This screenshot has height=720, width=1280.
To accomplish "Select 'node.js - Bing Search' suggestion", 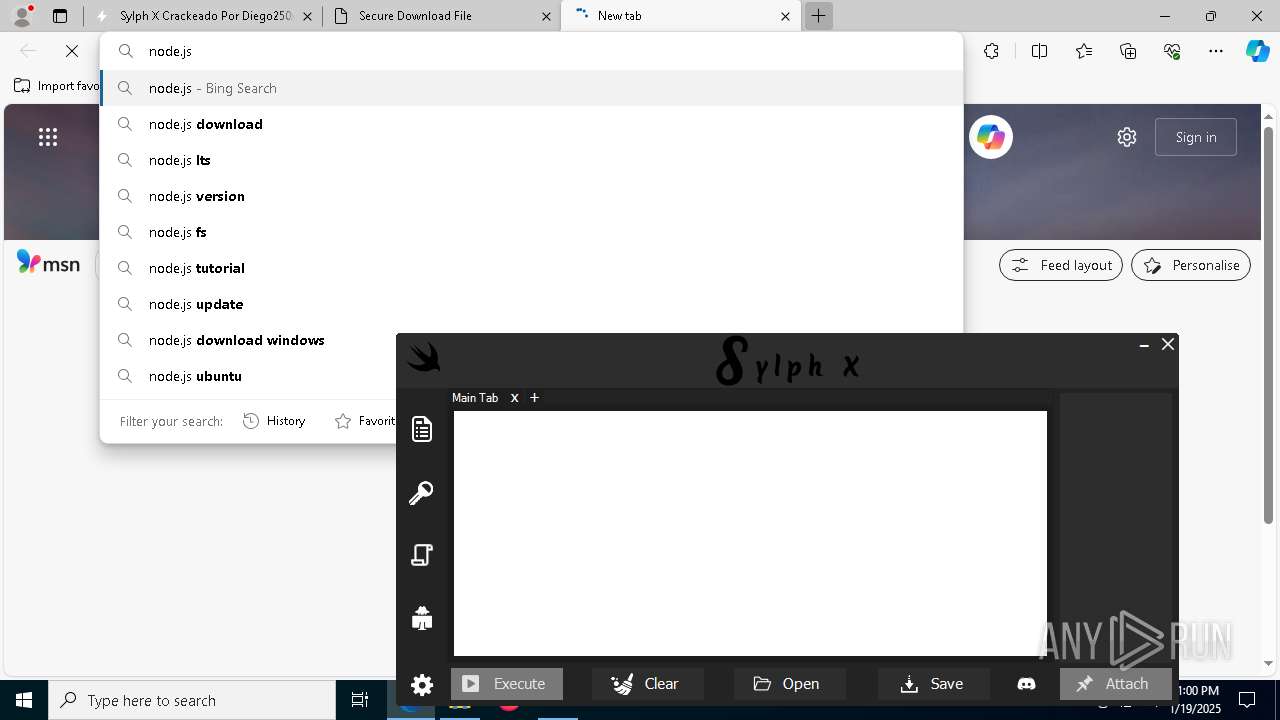I will click(x=532, y=88).
